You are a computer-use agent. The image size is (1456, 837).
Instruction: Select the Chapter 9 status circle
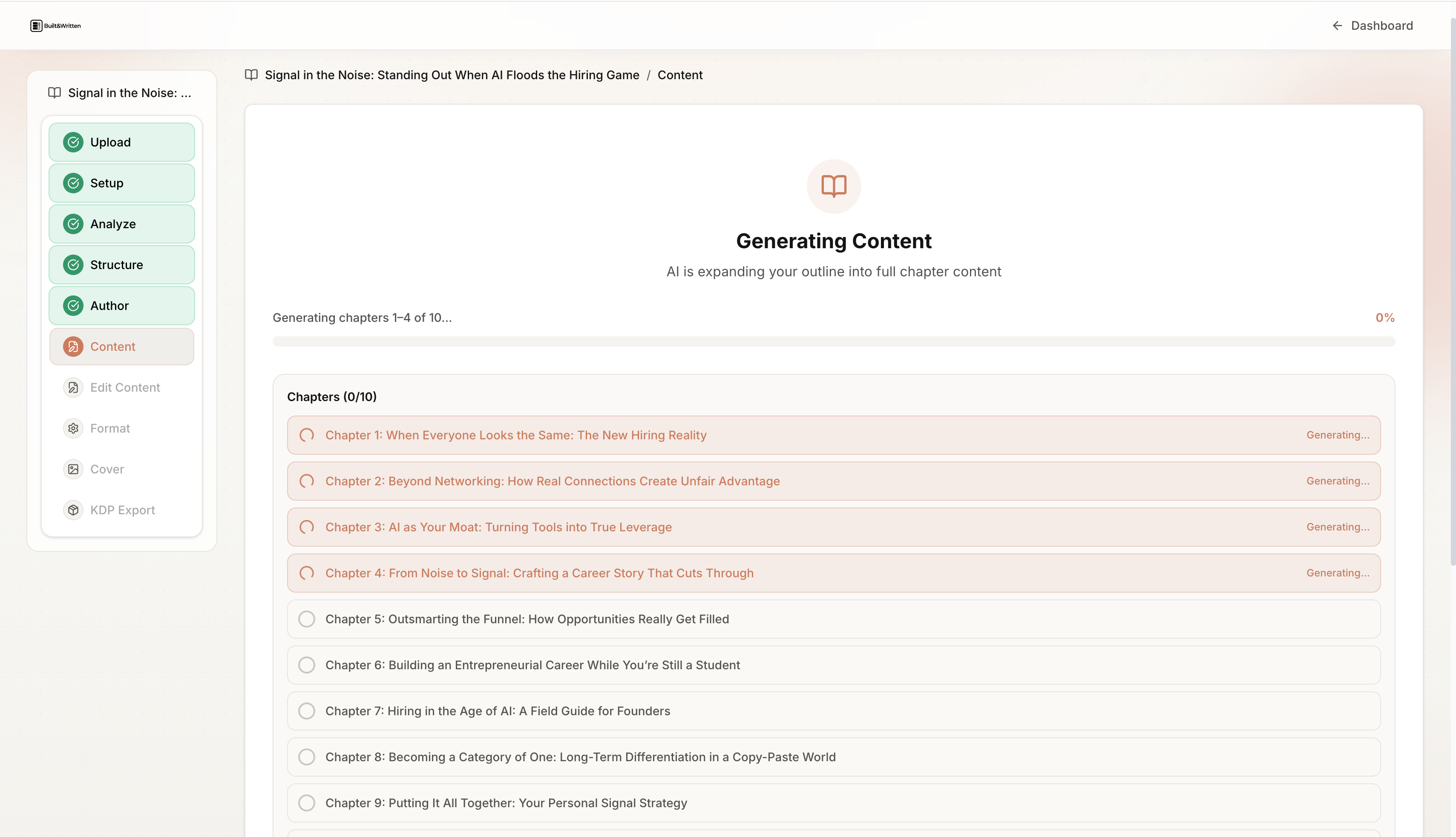[x=307, y=803]
